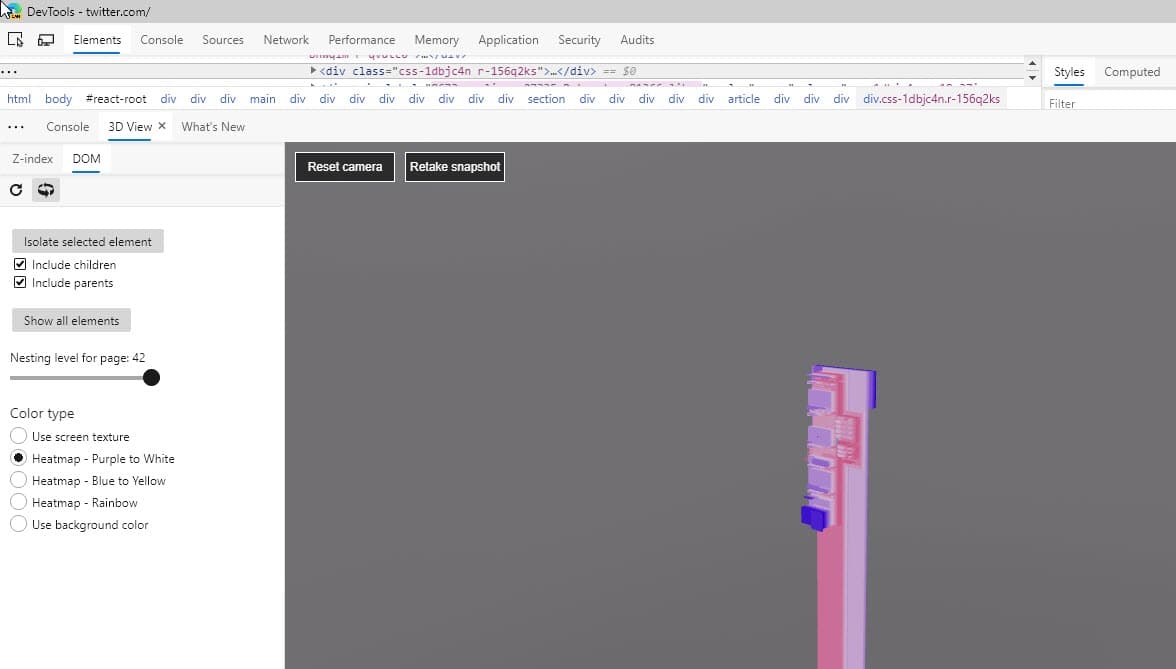
Task: Select main in the breadcrumb trail
Action: pos(262,99)
